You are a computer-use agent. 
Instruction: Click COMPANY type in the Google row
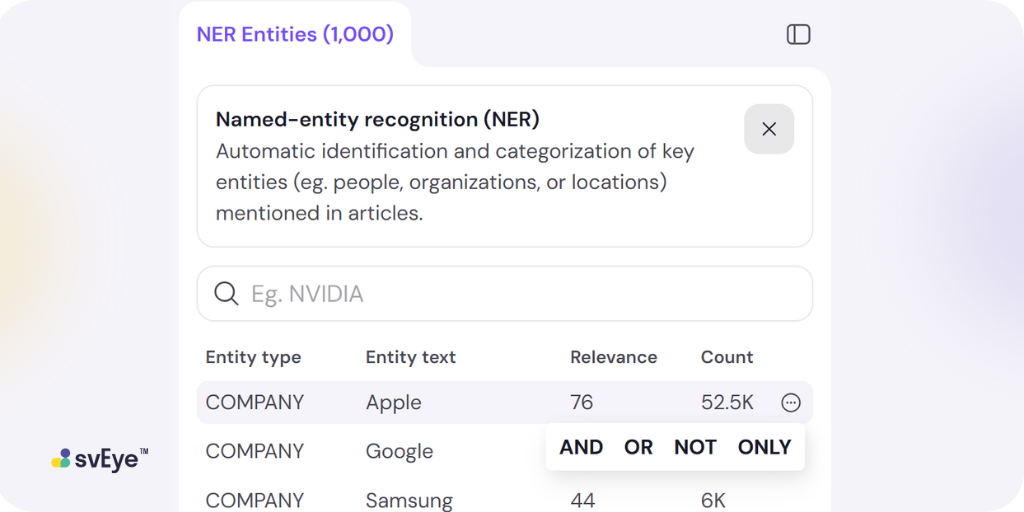coord(255,451)
